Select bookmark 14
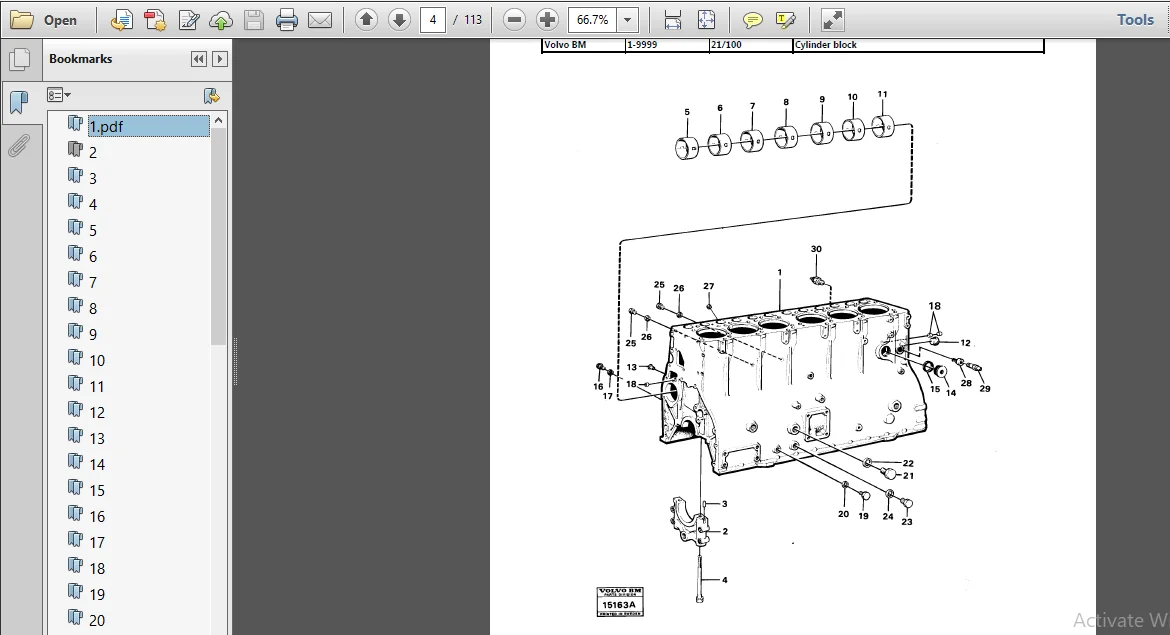 click(x=97, y=465)
